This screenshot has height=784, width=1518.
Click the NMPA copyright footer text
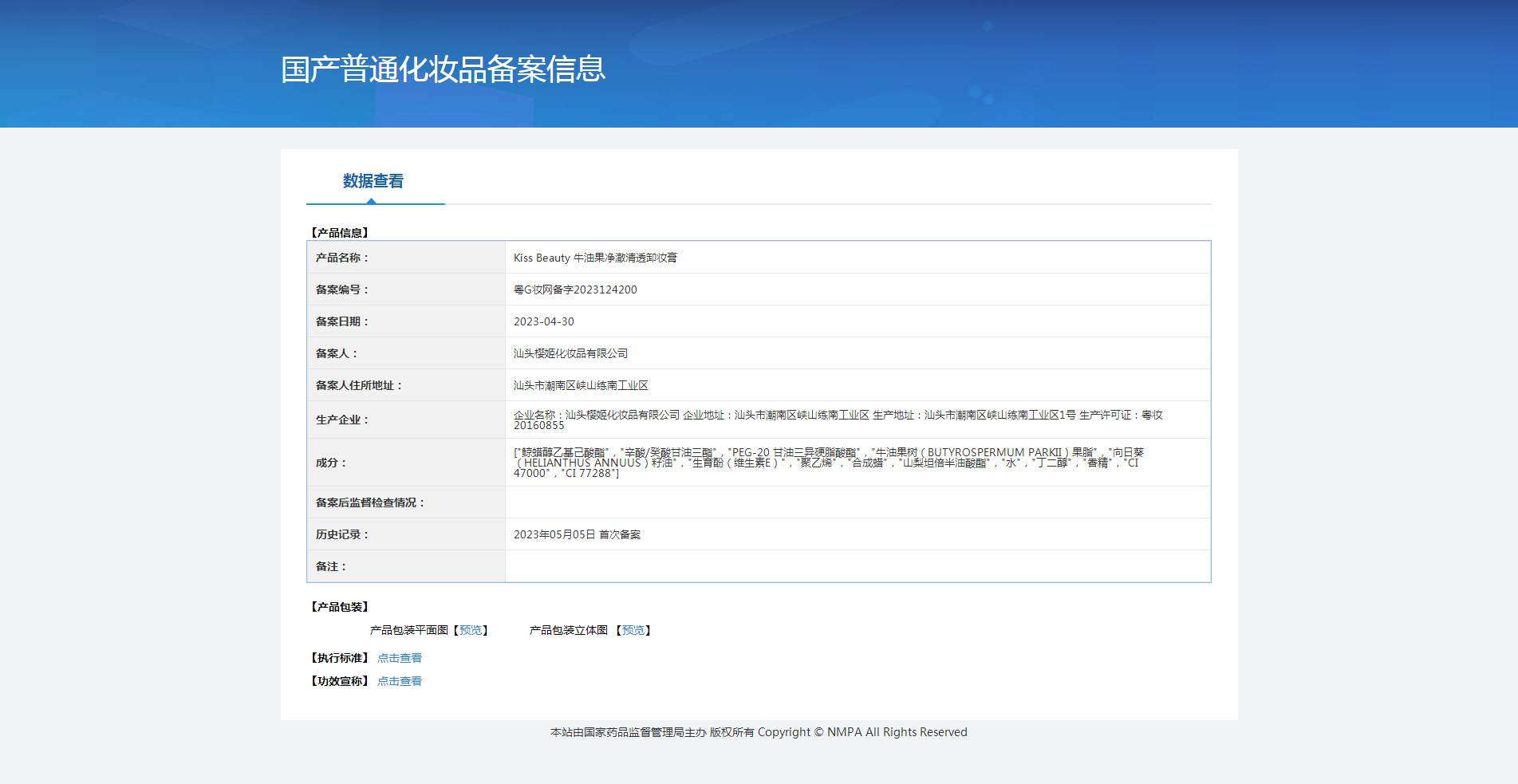click(759, 732)
